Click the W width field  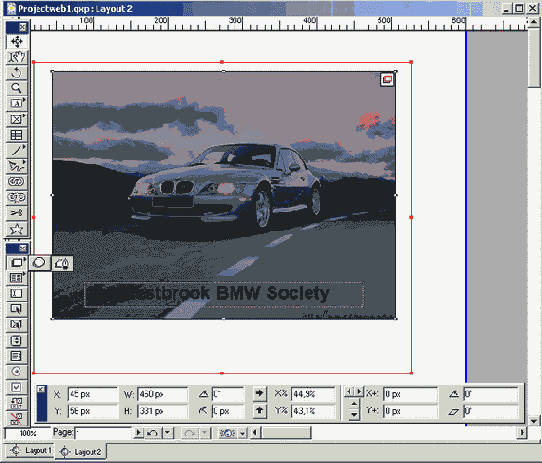coord(162,394)
